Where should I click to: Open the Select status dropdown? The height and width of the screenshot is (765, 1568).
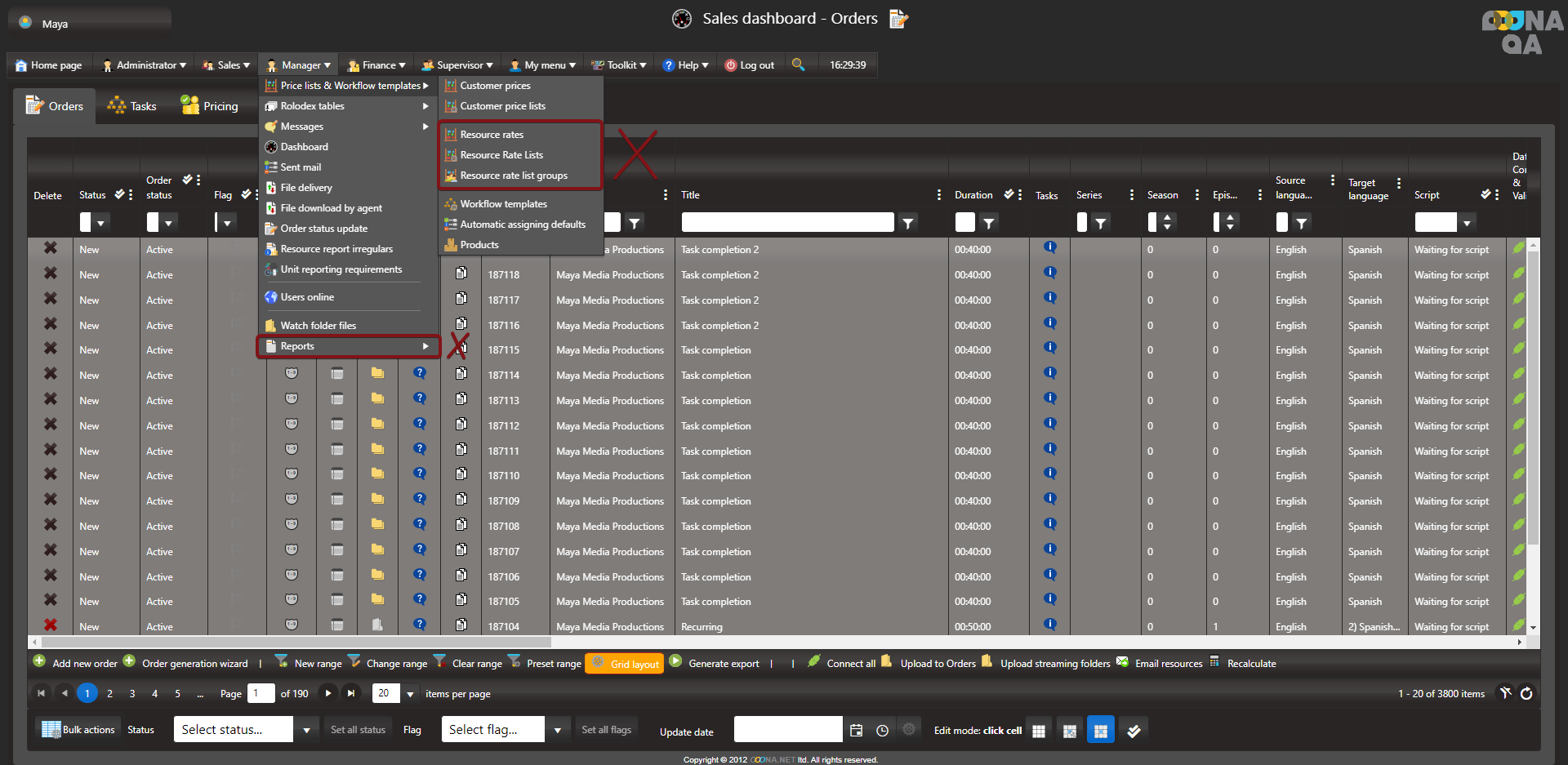306,730
